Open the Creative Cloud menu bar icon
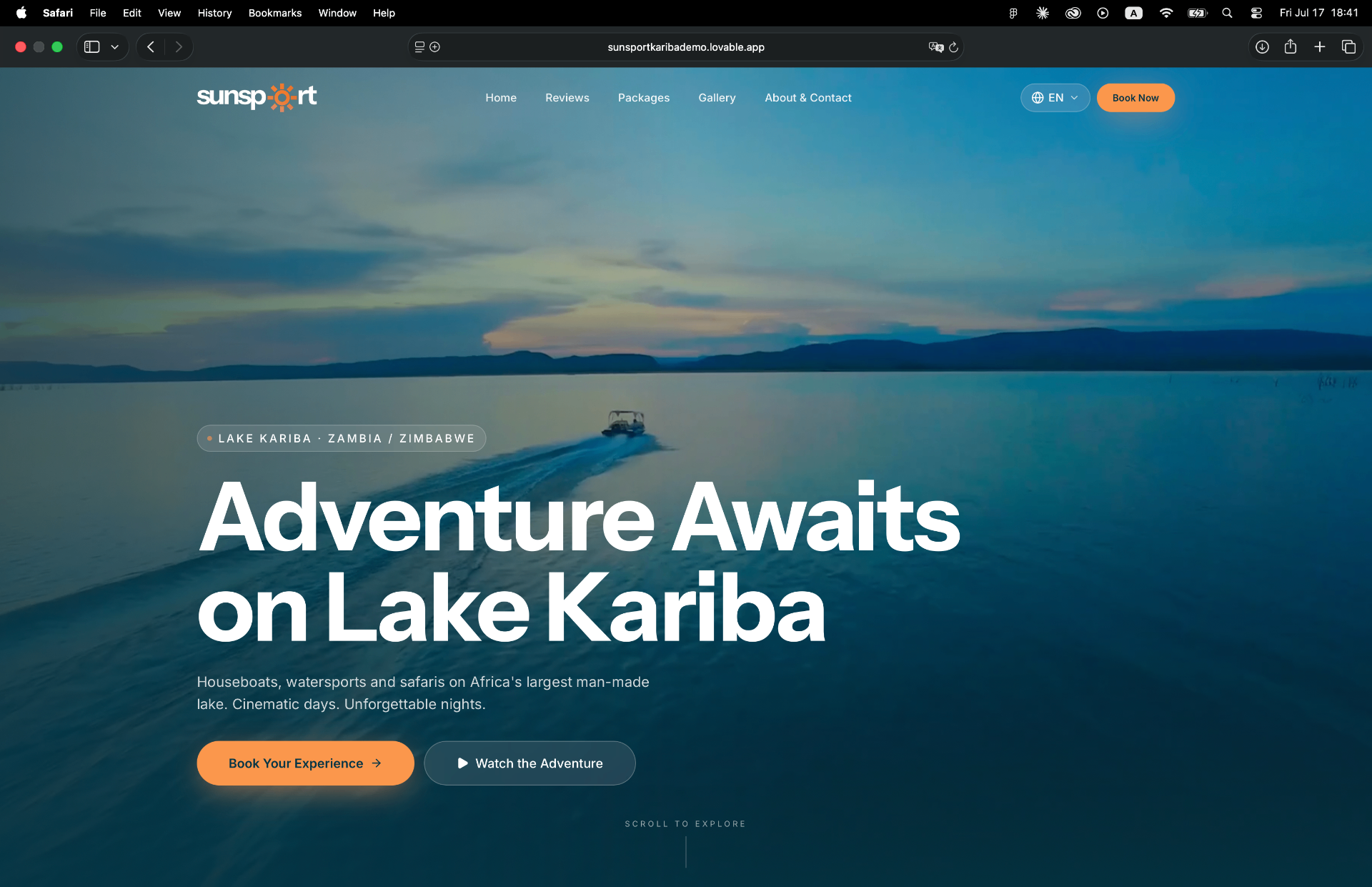 pyautogui.click(x=1073, y=13)
